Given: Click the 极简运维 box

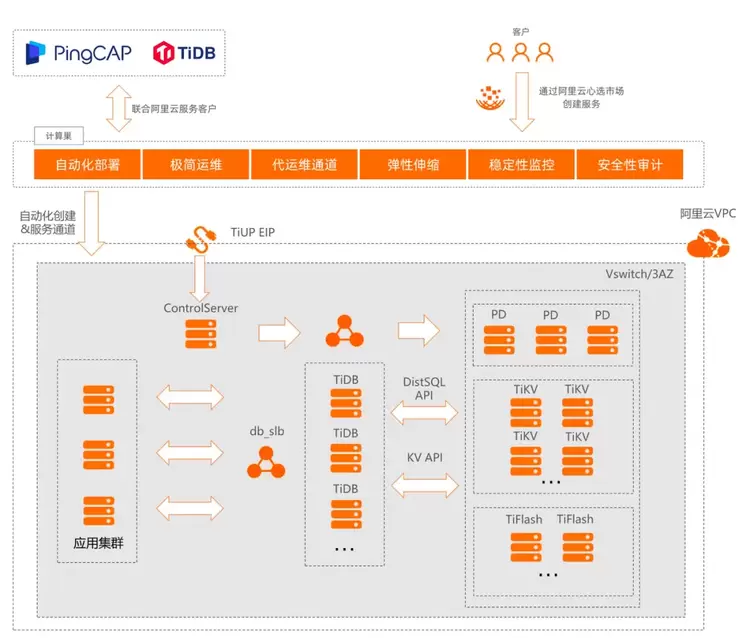Looking at the screenshot, I should pyautogui.click(x=195, y=165).
